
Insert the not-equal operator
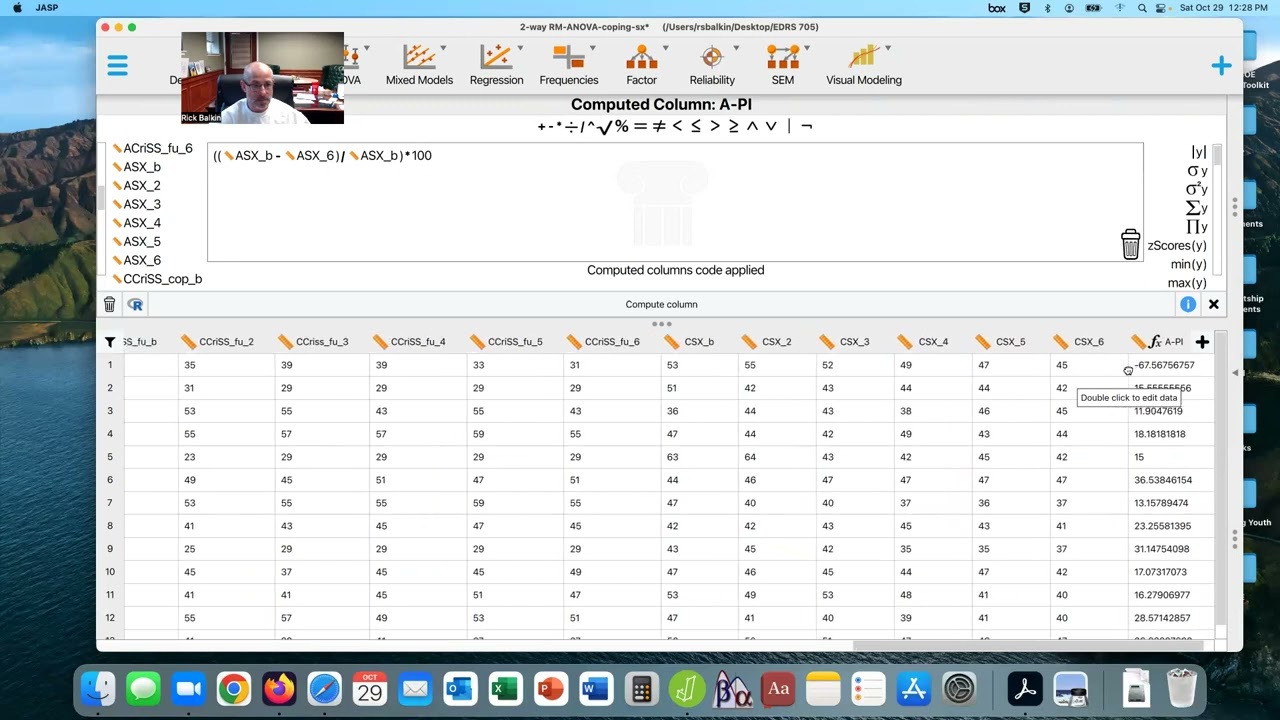tap(659, 126)
